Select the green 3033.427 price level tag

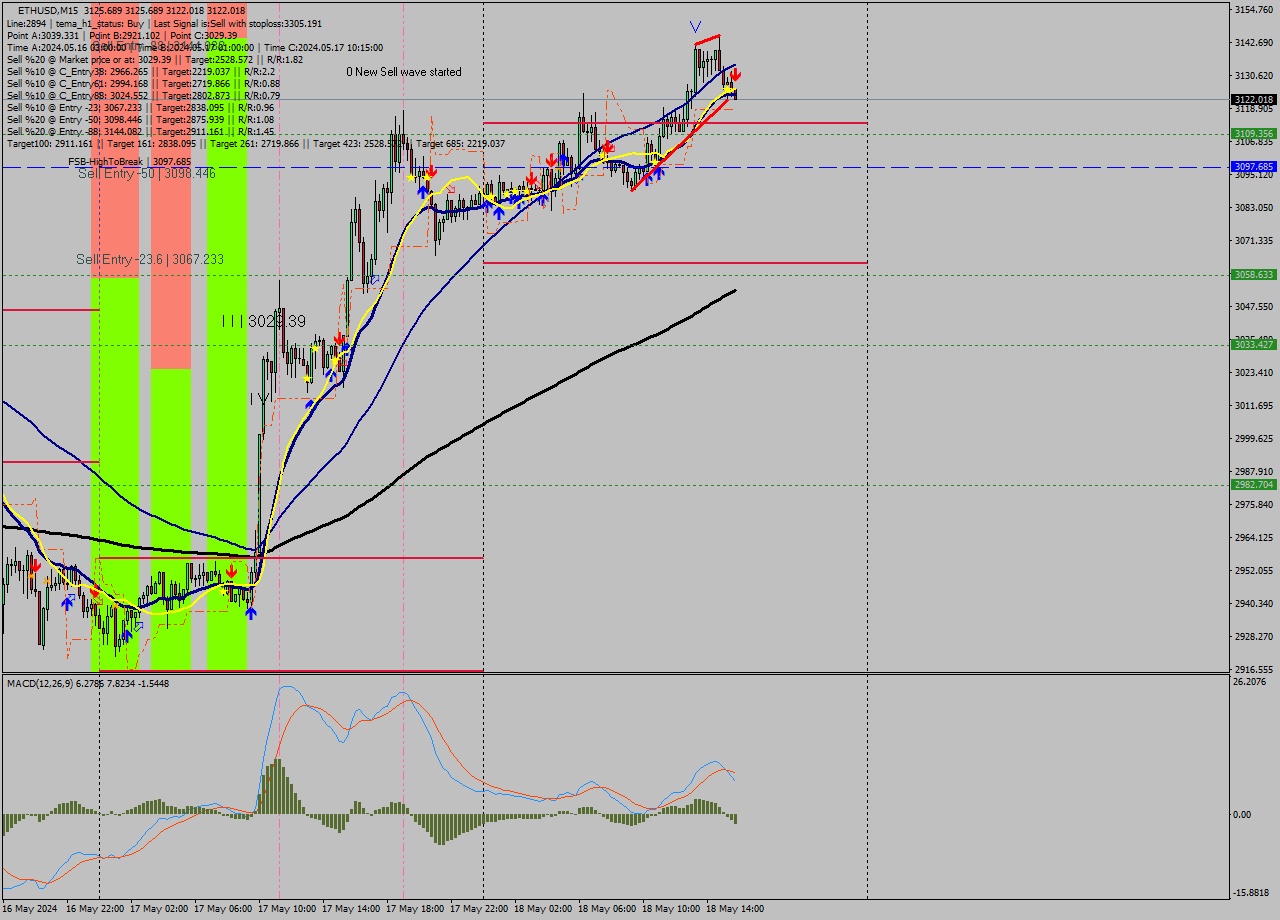click(x=1253, y=344)
